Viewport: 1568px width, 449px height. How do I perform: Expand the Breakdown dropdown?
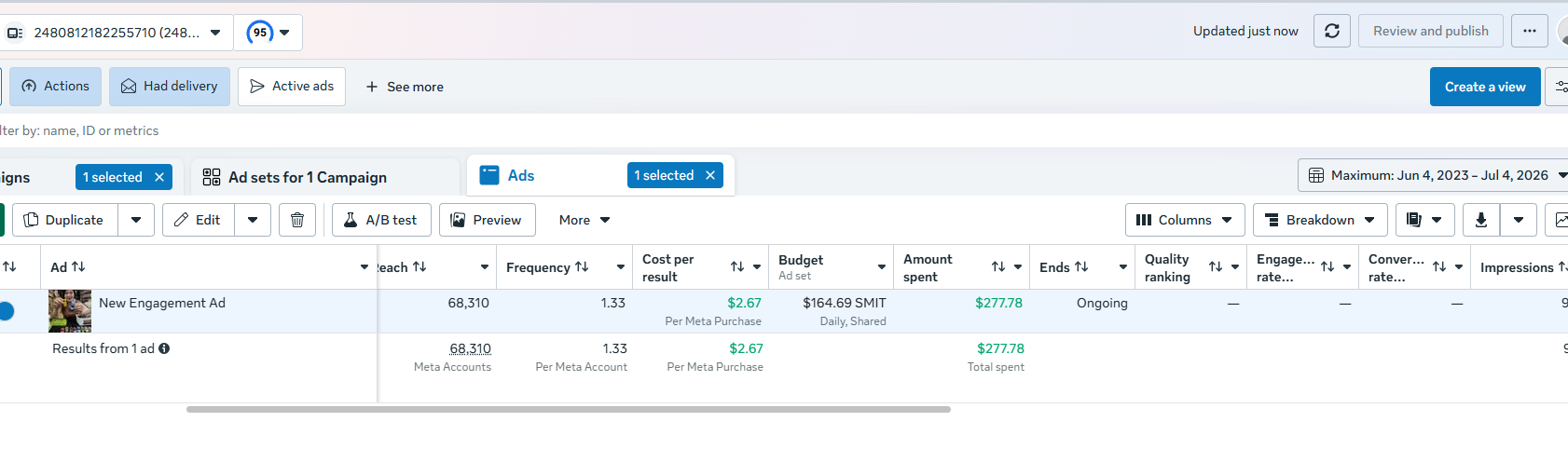click(x=1320, y=220)
